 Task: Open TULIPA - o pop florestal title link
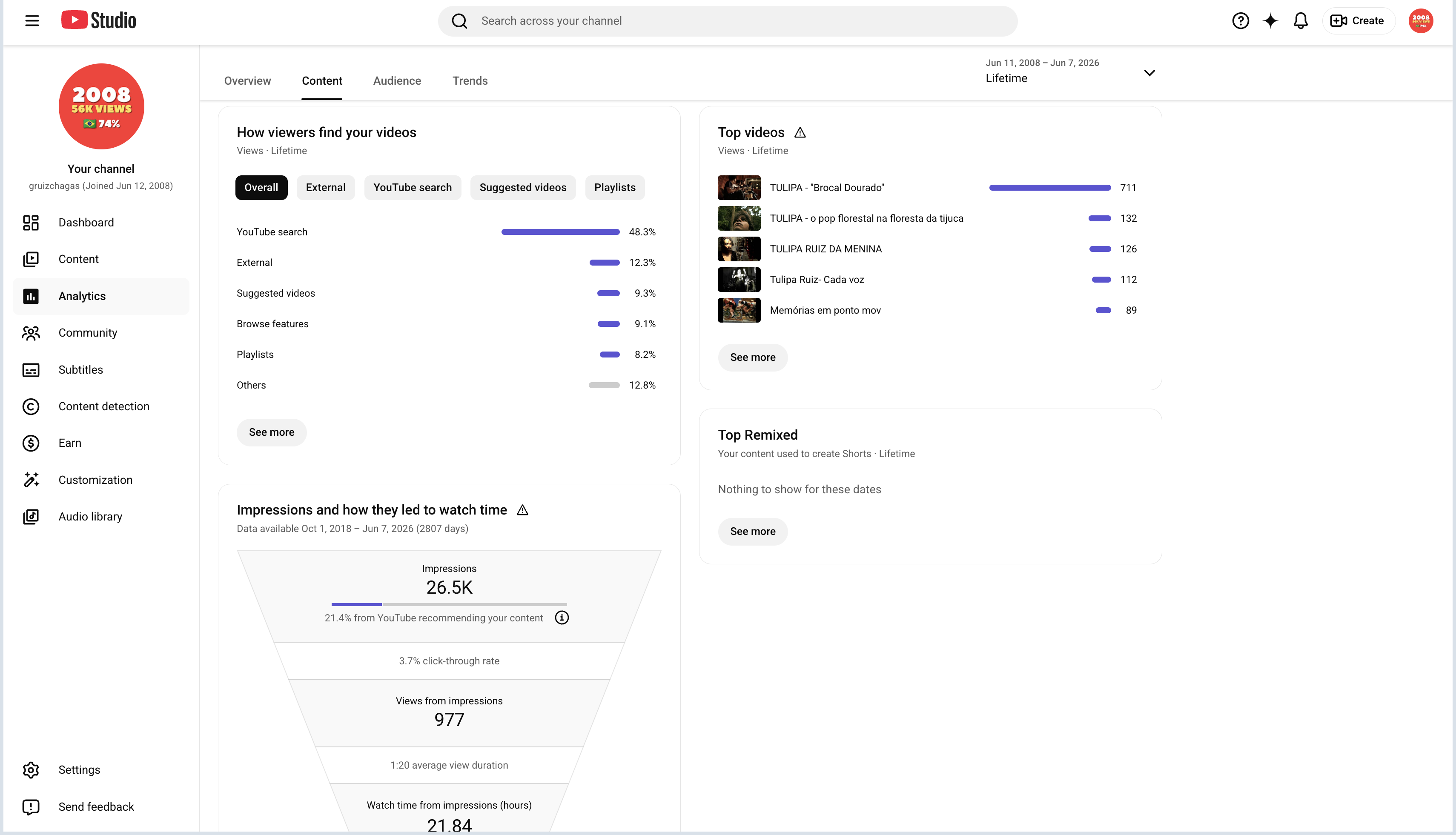[866, 218]
